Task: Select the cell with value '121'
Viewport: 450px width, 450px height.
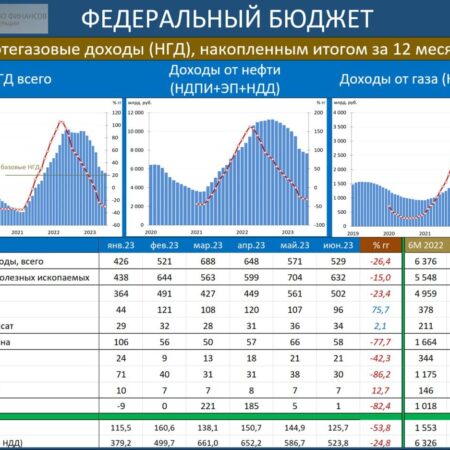Action: coord(164,310)
